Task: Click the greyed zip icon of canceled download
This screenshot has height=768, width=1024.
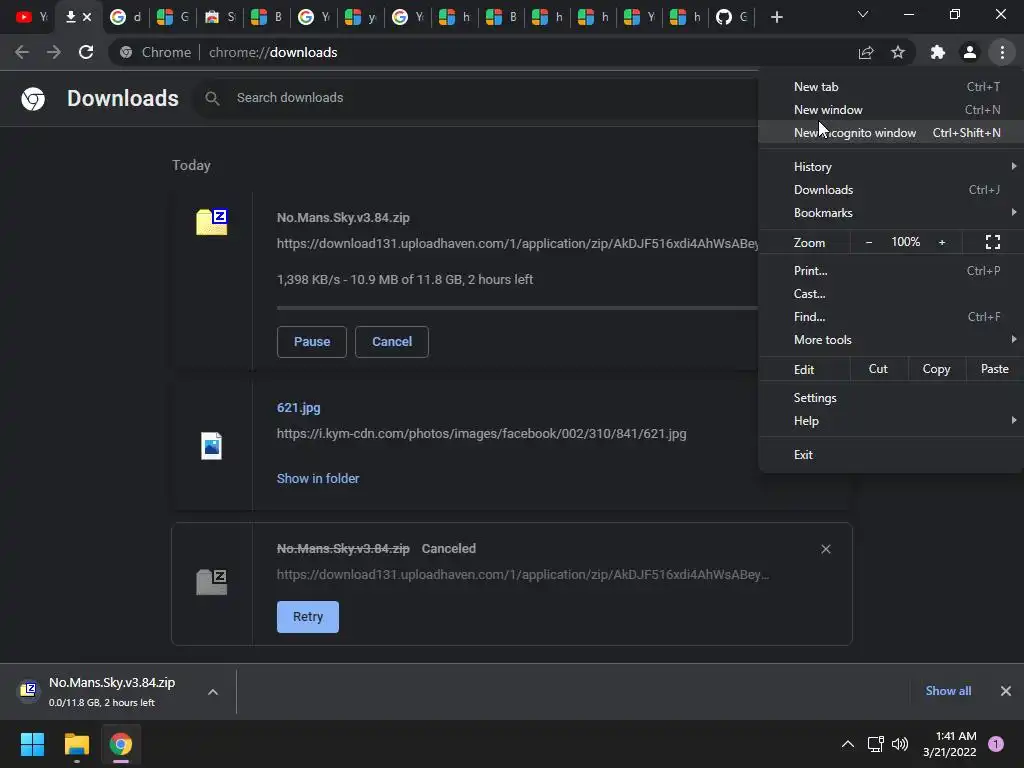Action: 212,581
